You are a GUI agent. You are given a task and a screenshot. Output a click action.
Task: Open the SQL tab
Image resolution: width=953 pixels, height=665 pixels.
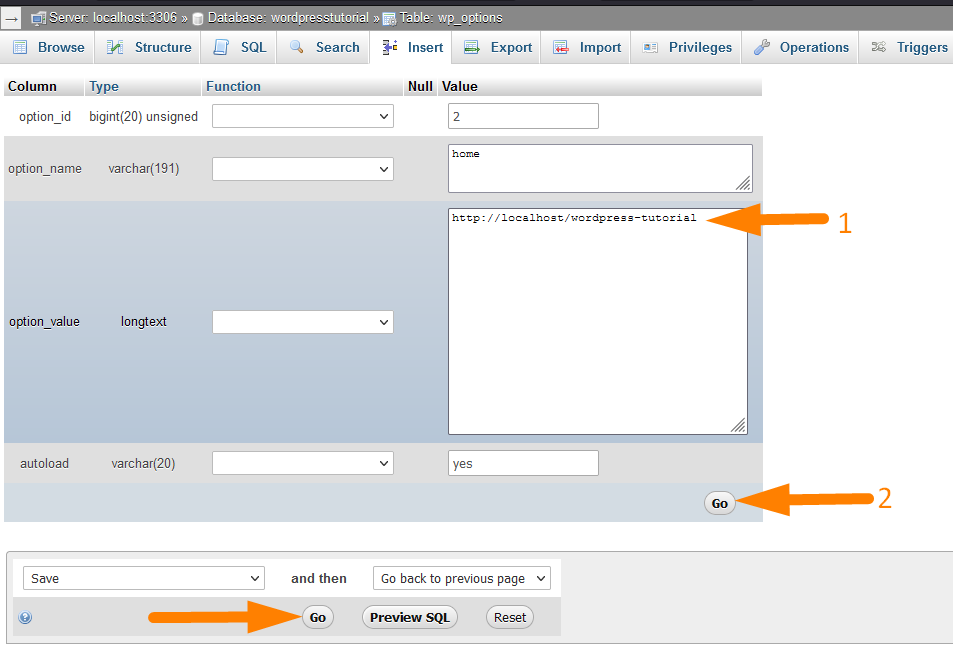pos(239,47)
